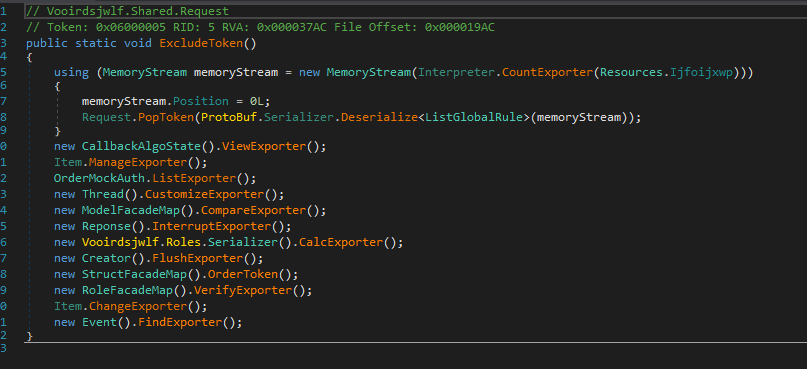Open the Creator class
The width and height of the screenshot is (807, 369).
106,258
